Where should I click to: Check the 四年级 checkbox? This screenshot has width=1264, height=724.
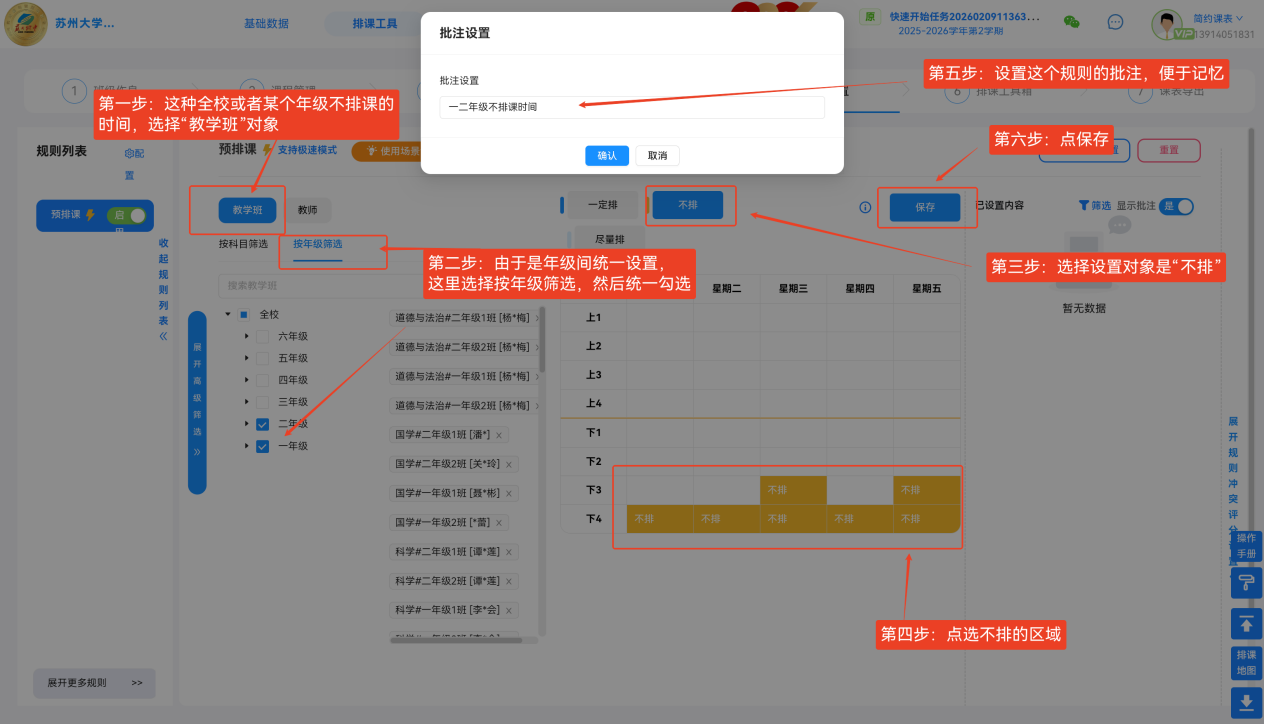point(263,380)
